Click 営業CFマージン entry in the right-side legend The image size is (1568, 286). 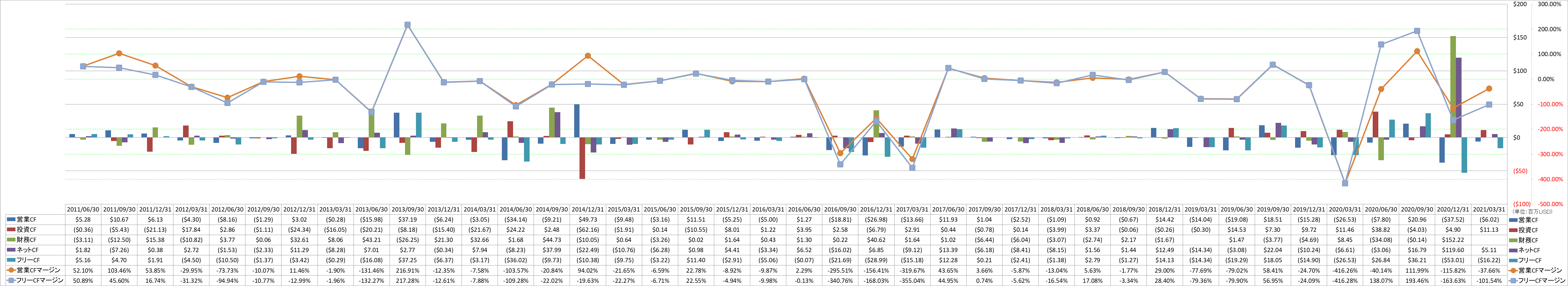pos(1536,270)
